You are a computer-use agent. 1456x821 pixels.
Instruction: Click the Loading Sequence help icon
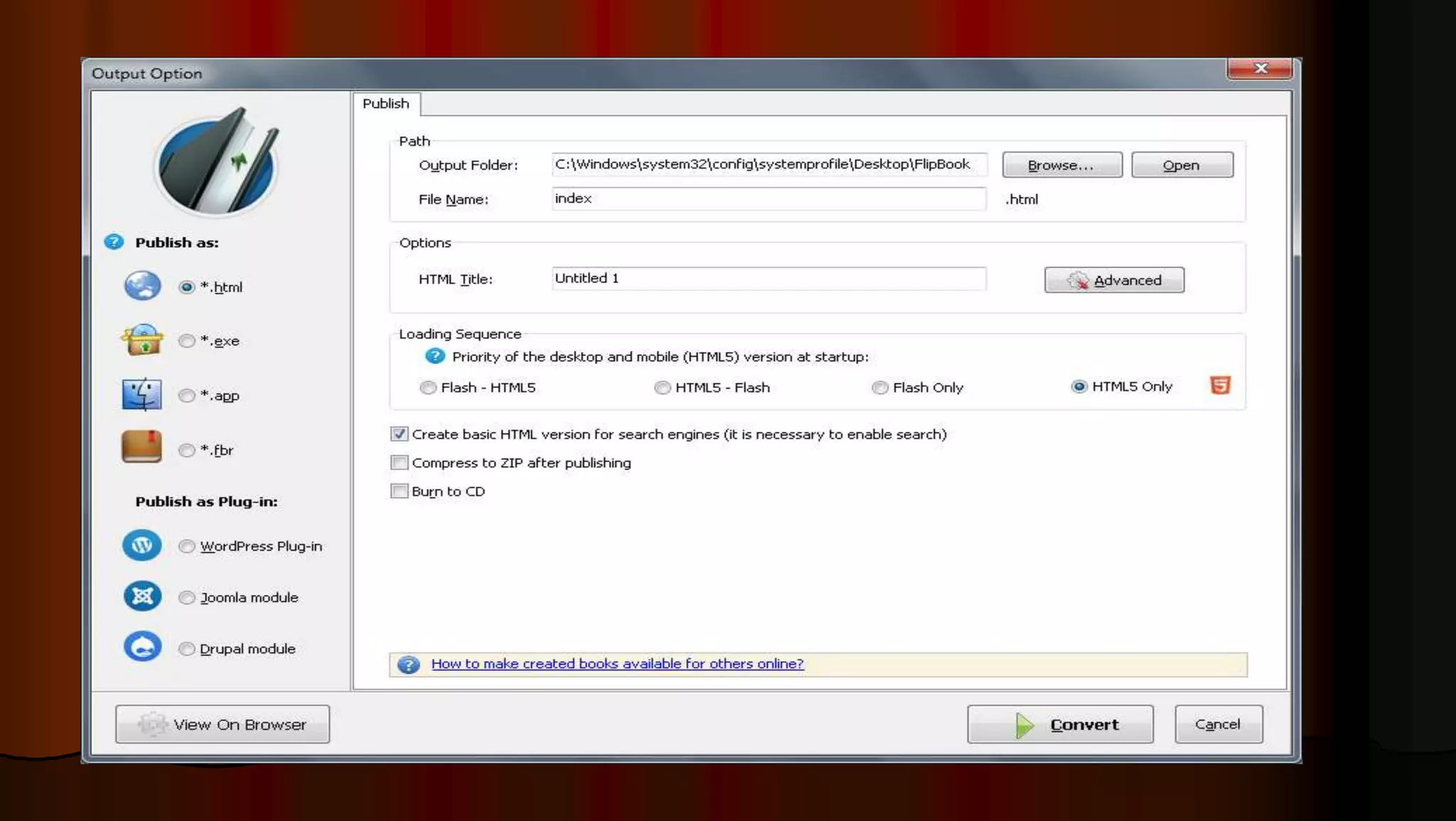(434, 356)
